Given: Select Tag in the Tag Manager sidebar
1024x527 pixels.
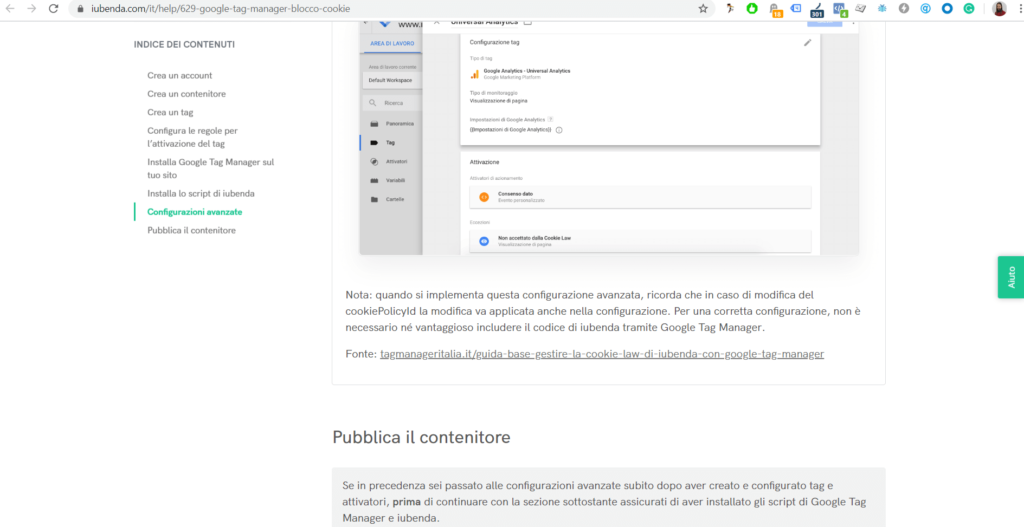Looking at the screenshot, I should (x=391, y=142).
